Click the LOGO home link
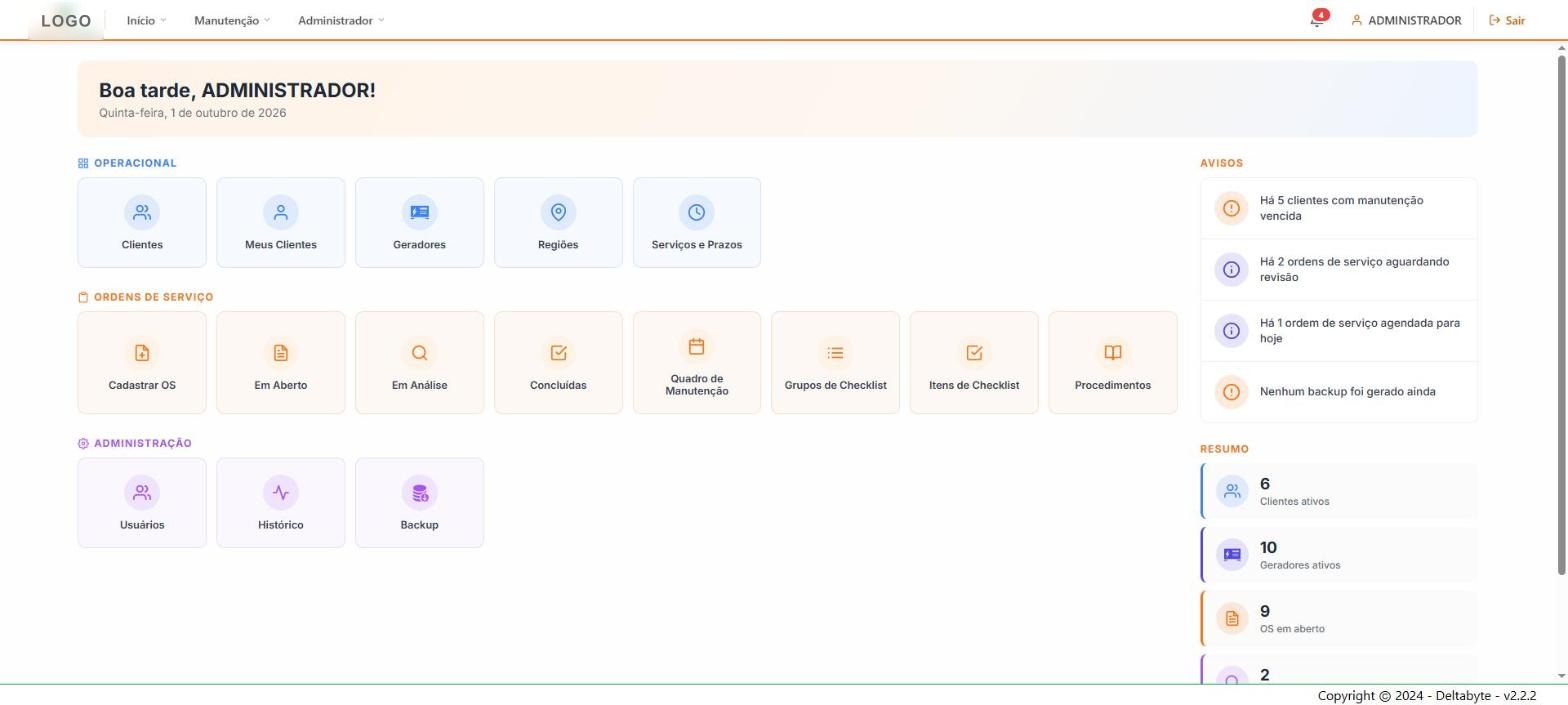1568x705 pixels. [x=66, y=20]
